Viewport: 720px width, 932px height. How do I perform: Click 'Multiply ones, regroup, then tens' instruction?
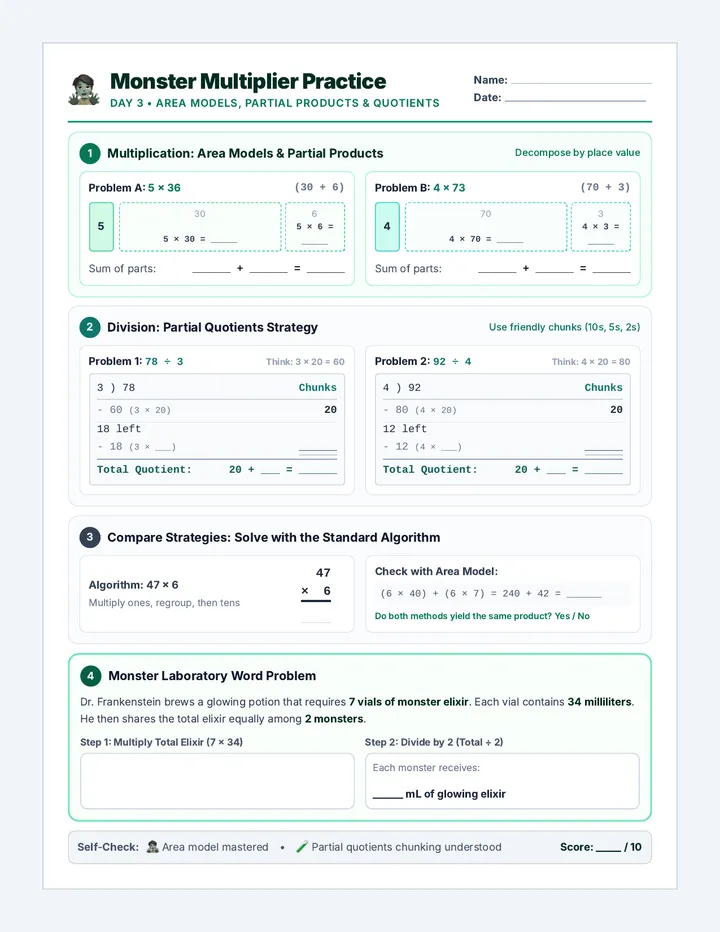(x=164, y=603)
